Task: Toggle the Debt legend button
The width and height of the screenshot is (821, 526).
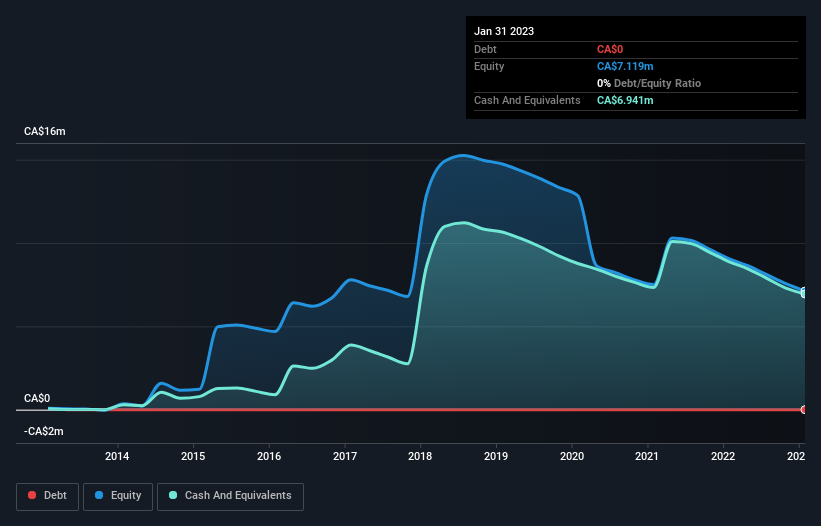Action: coord(47,496)
